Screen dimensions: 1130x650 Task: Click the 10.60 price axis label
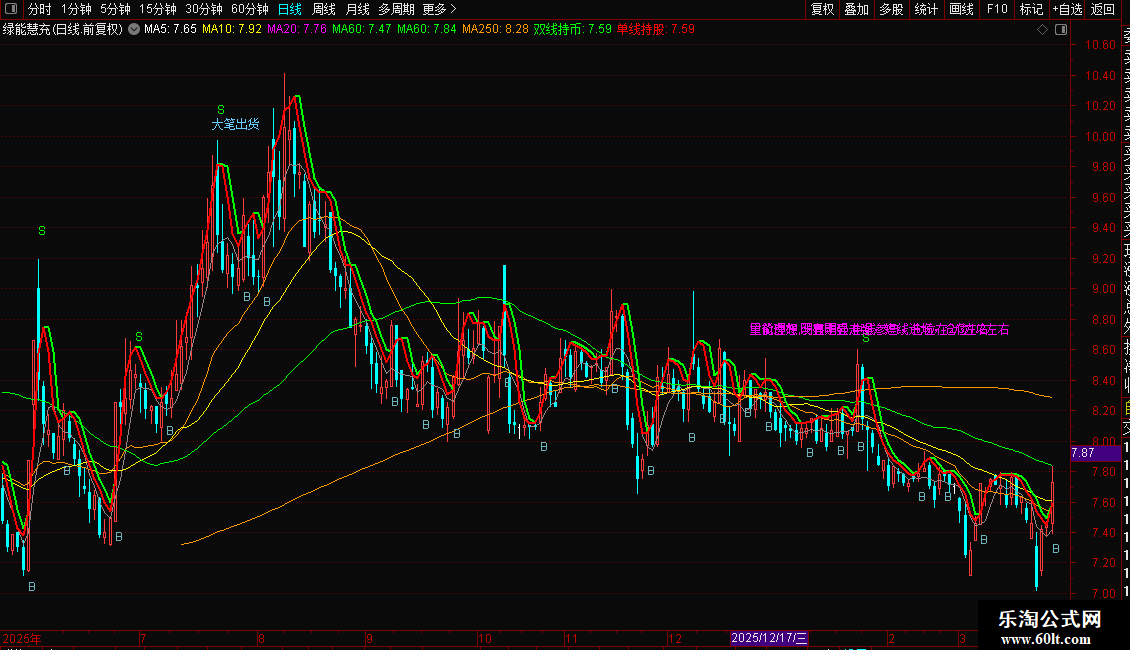tap(1100, 45)
